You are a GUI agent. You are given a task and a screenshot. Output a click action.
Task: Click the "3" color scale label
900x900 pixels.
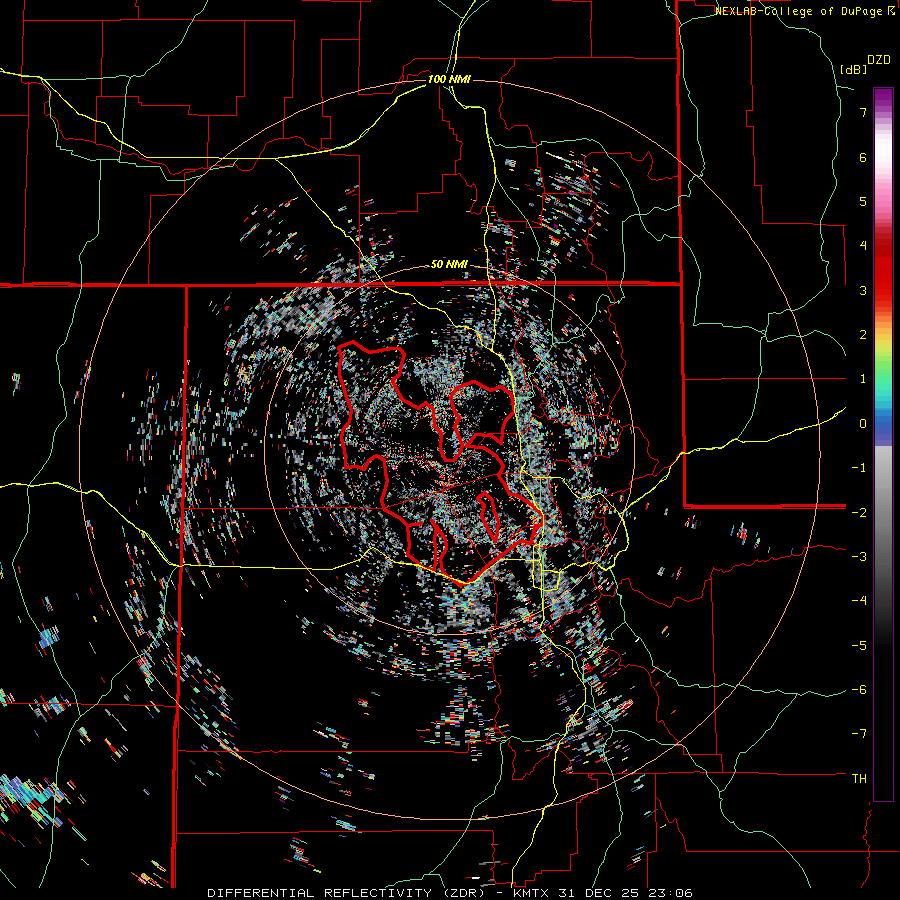point(863,290)
